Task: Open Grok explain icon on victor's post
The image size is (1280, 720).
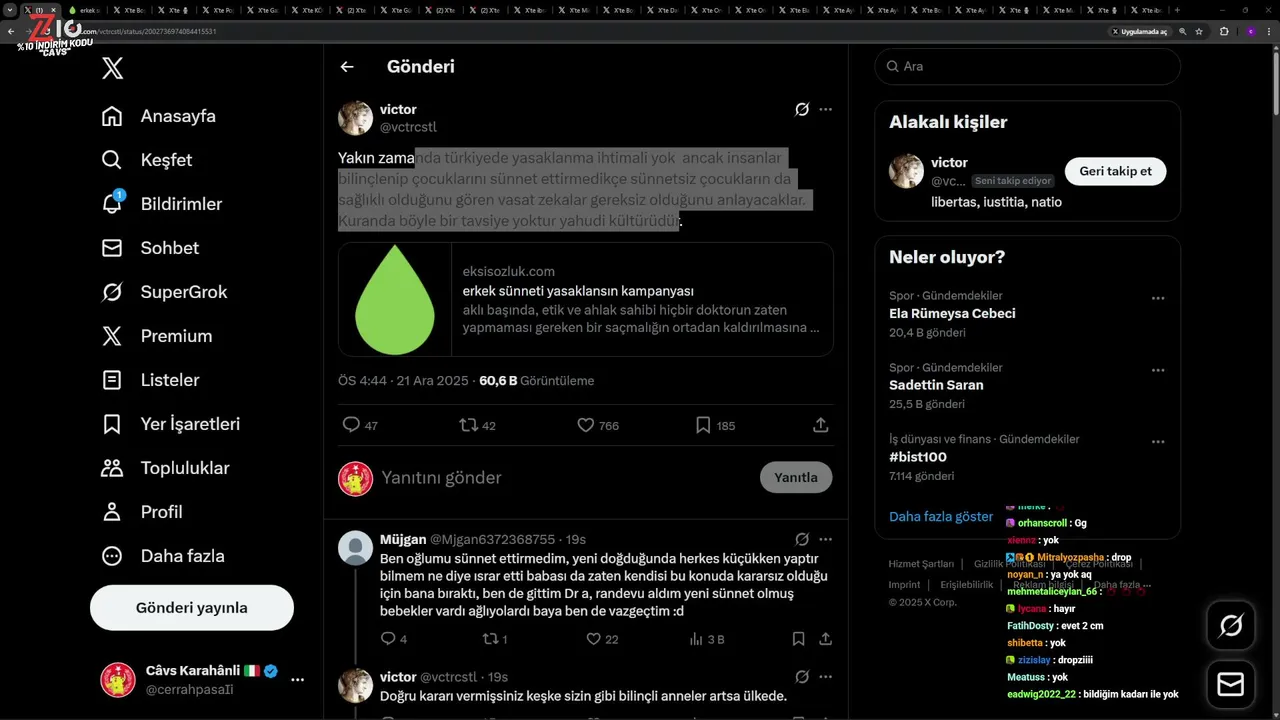Action: pyautogui.click(x=801, y=110)
